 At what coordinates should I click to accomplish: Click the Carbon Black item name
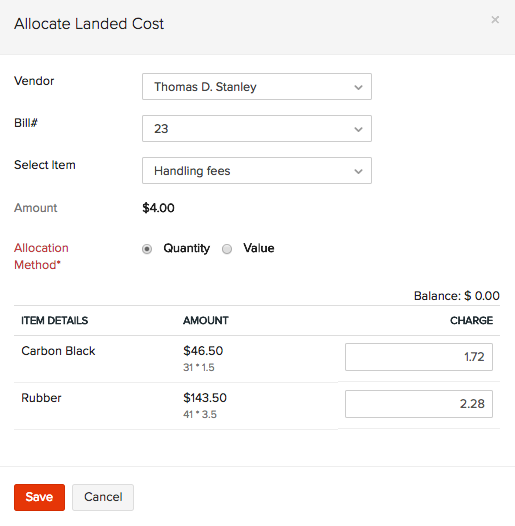[58, 351]
